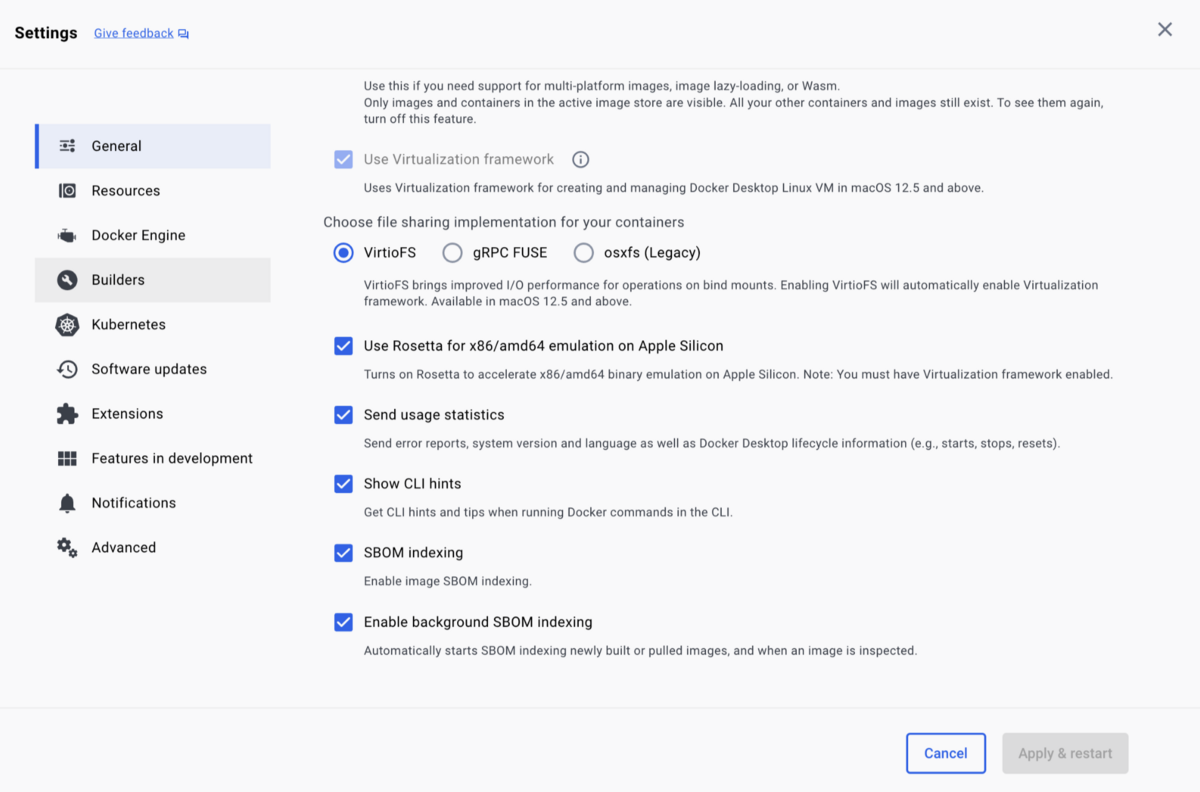
Task: Click the Resources icon in sidebar
Action: 67,191
